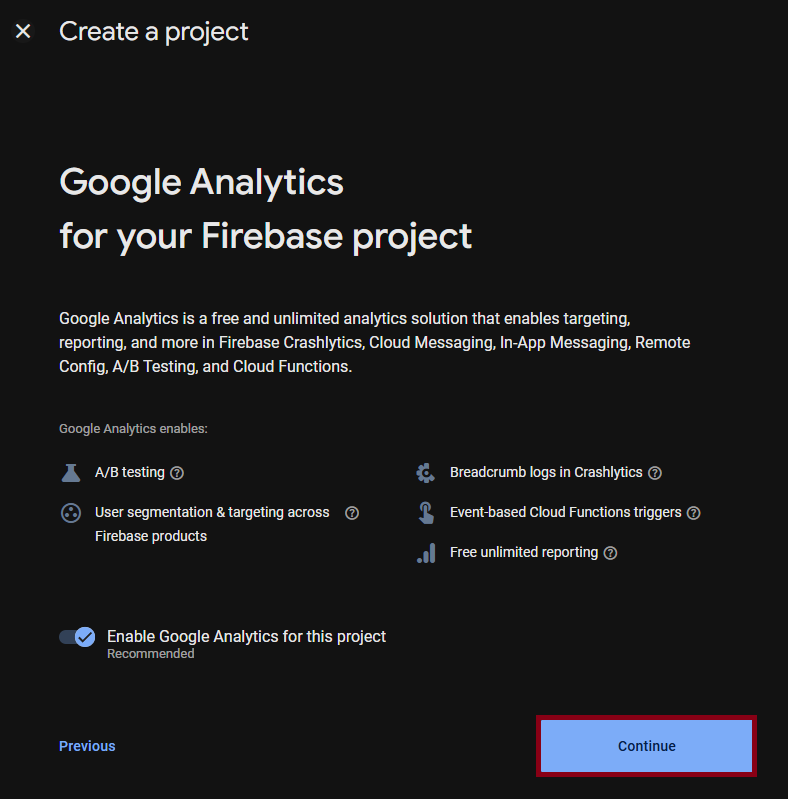Image resolution: width=788 pixels, height=799 pixels.
Task: Click the A/B testing feature text
Action: [130, 472]
